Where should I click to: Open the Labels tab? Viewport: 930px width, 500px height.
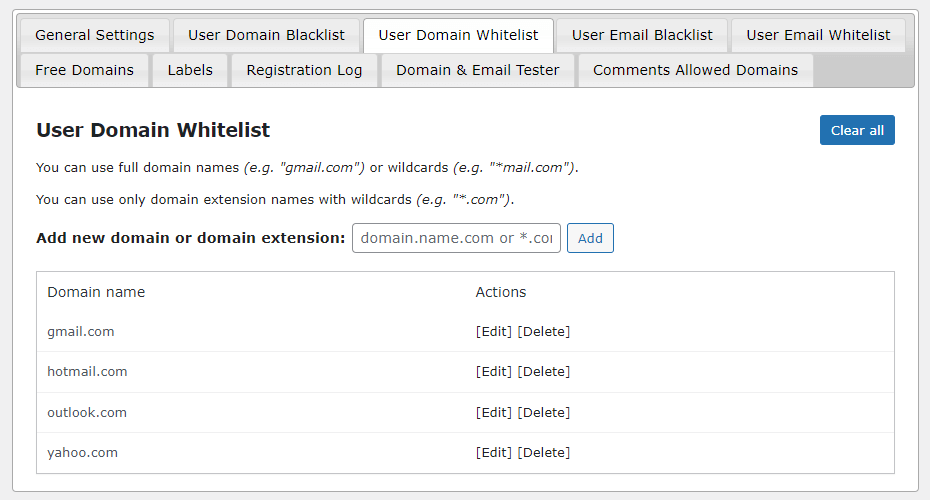(x=190, y=70)
